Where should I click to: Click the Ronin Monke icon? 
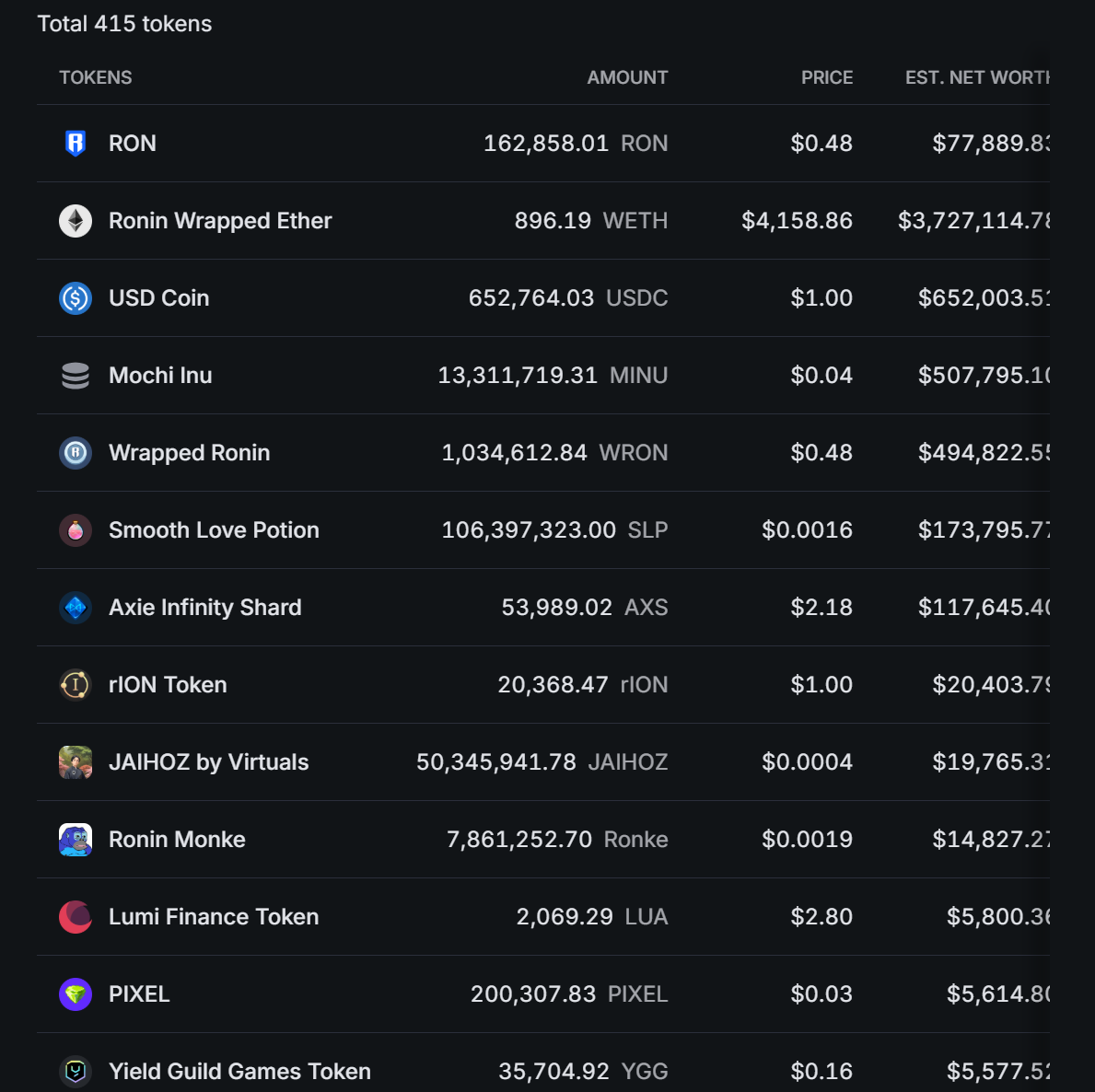(x=76, y=840)
